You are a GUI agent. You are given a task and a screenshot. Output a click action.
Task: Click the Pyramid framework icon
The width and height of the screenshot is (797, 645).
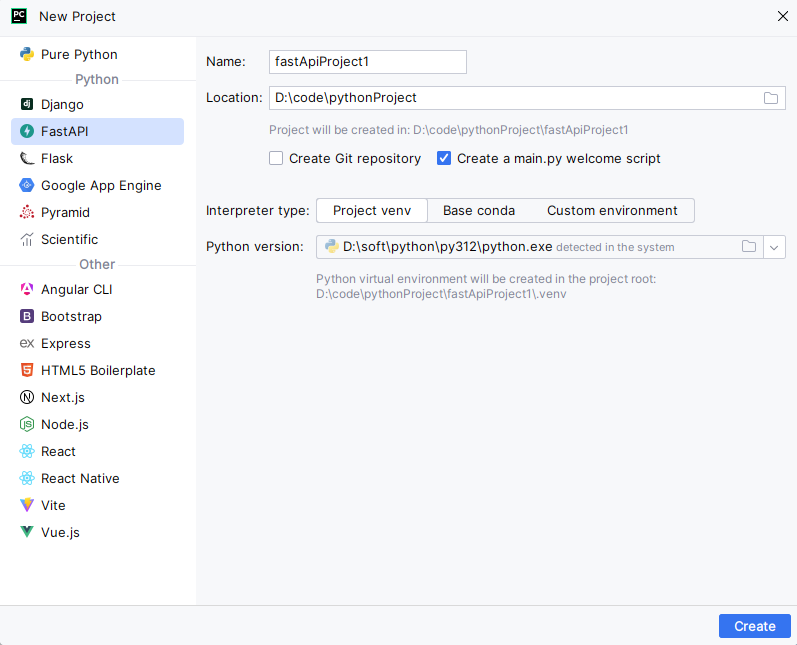[27, 212]
